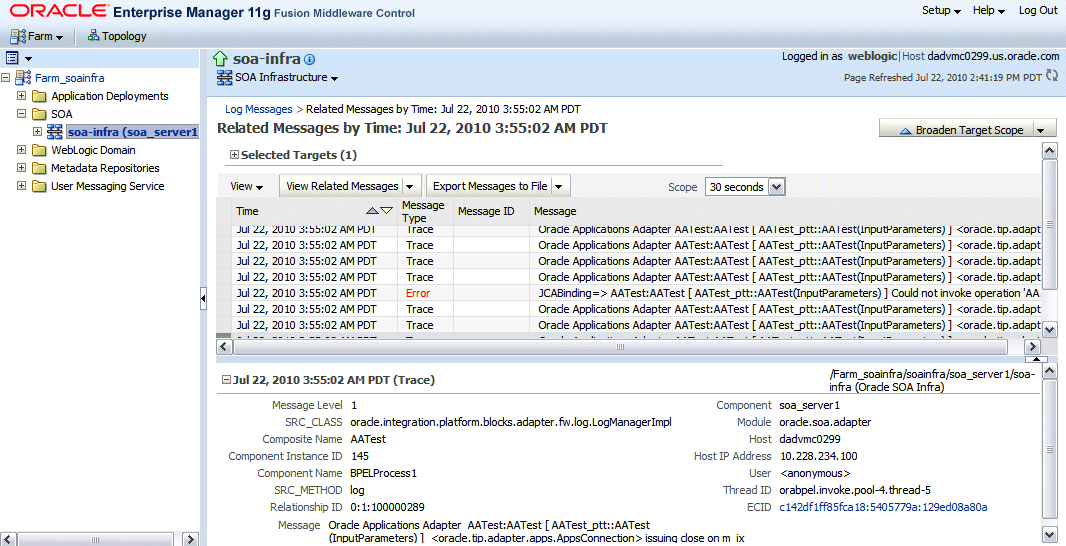
Task: Select soa-infra (soa_server1) in the tree
Action: tap(133, 132)
